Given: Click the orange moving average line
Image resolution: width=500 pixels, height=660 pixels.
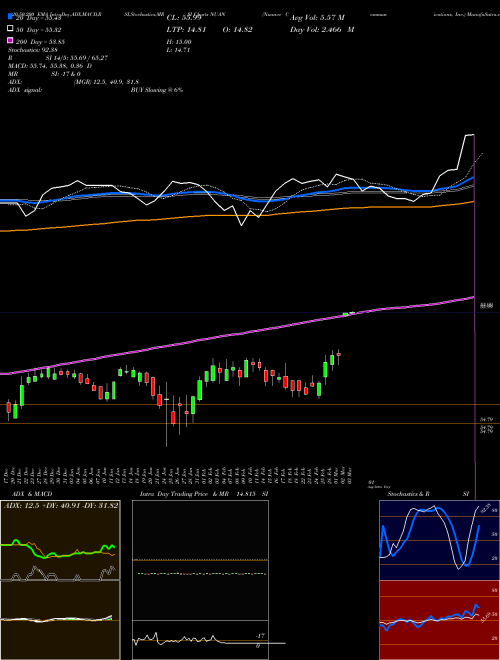Looking at the screenshot, I should click(236, 215).
